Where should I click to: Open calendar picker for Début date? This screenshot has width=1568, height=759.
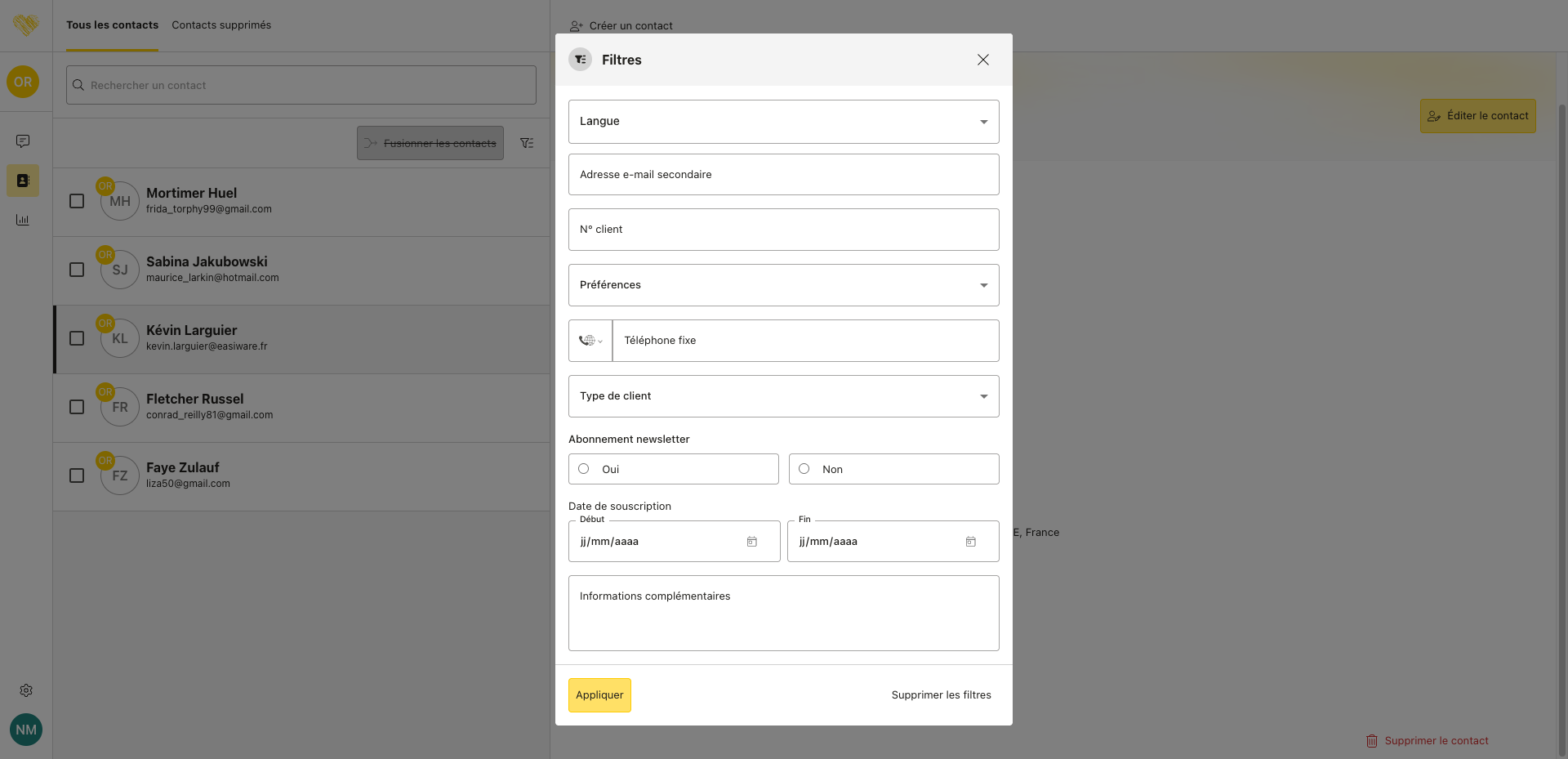[751, 542]
